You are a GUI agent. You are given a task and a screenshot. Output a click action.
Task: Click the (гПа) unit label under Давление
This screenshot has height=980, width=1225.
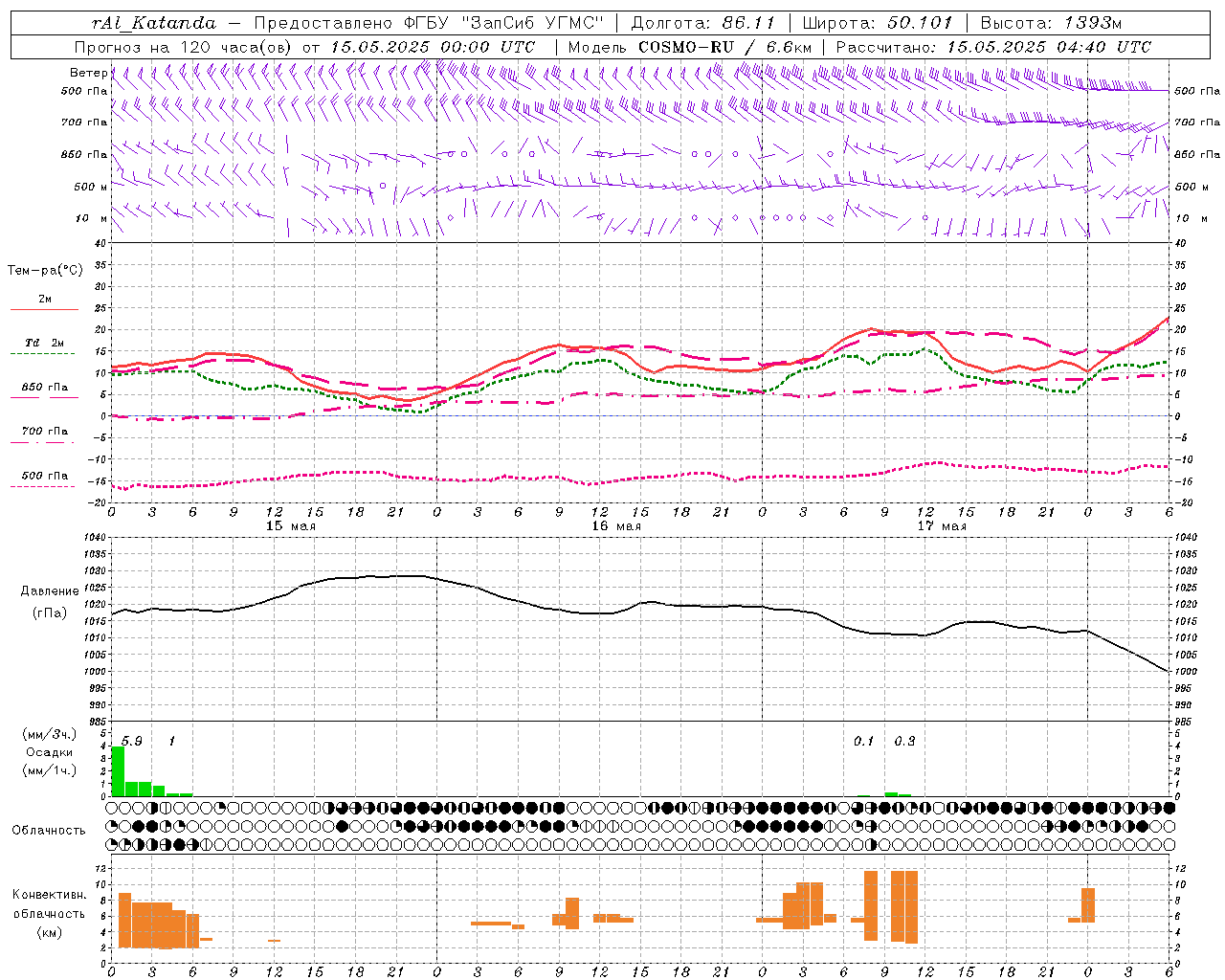coord(50,613)
